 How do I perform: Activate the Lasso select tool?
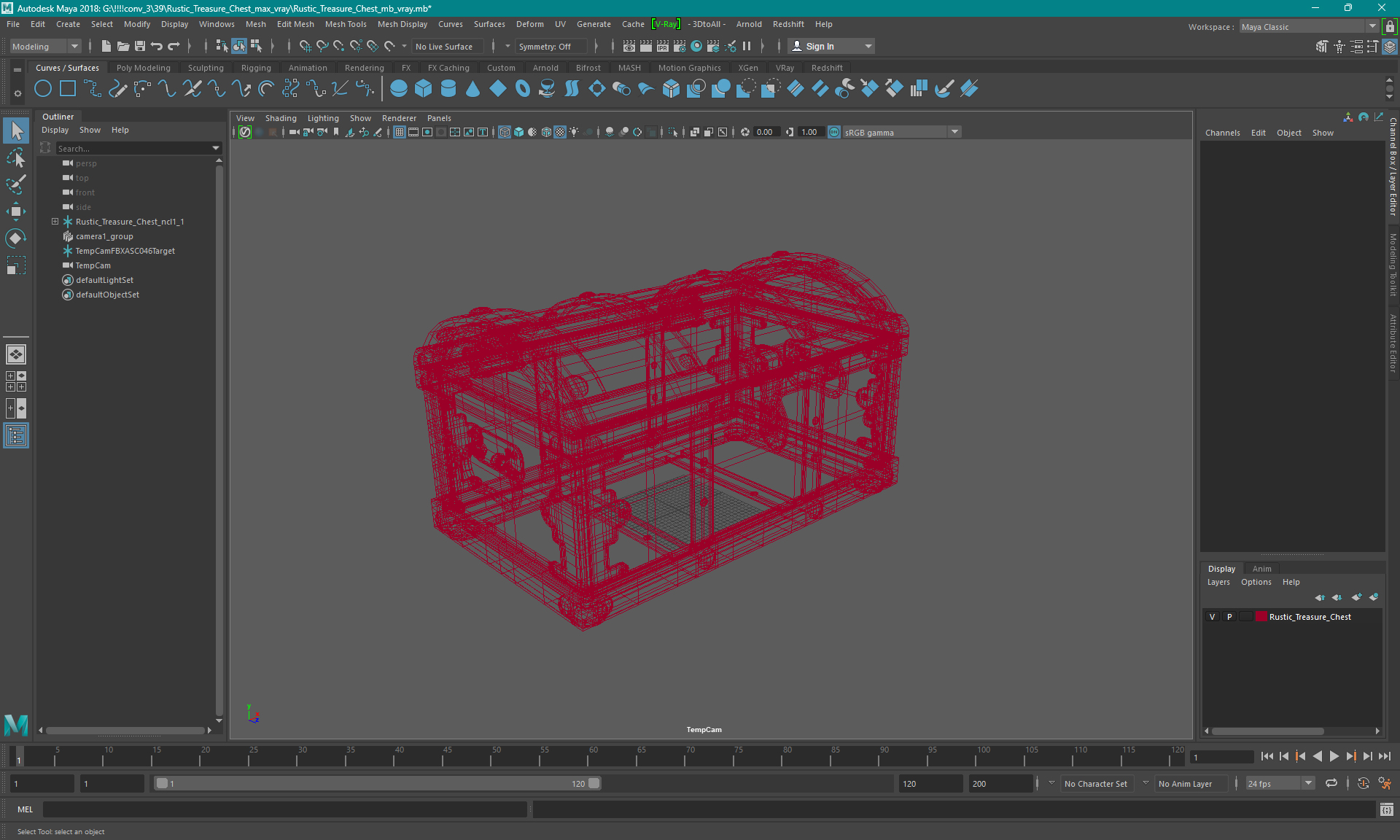pos(16,158)
